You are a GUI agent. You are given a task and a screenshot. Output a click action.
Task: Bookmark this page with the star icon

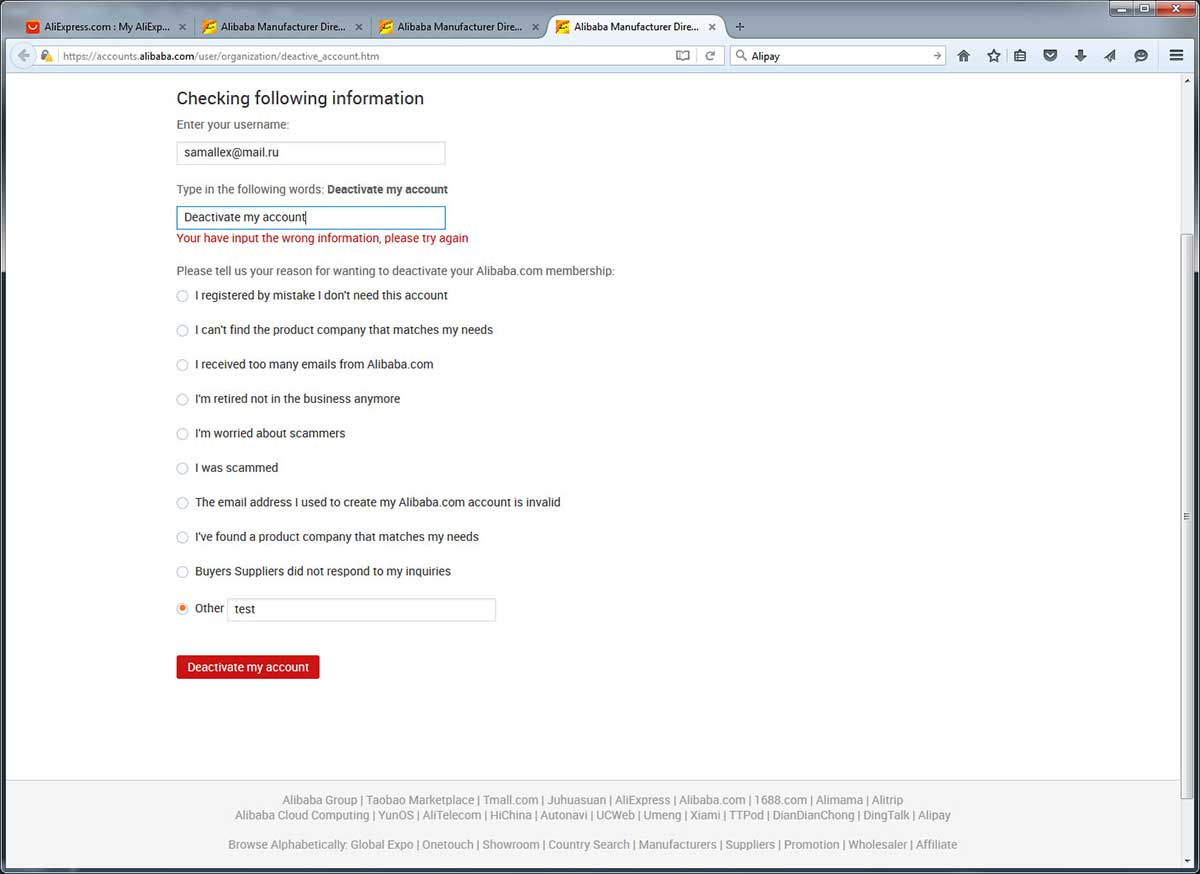click(993, 56)
